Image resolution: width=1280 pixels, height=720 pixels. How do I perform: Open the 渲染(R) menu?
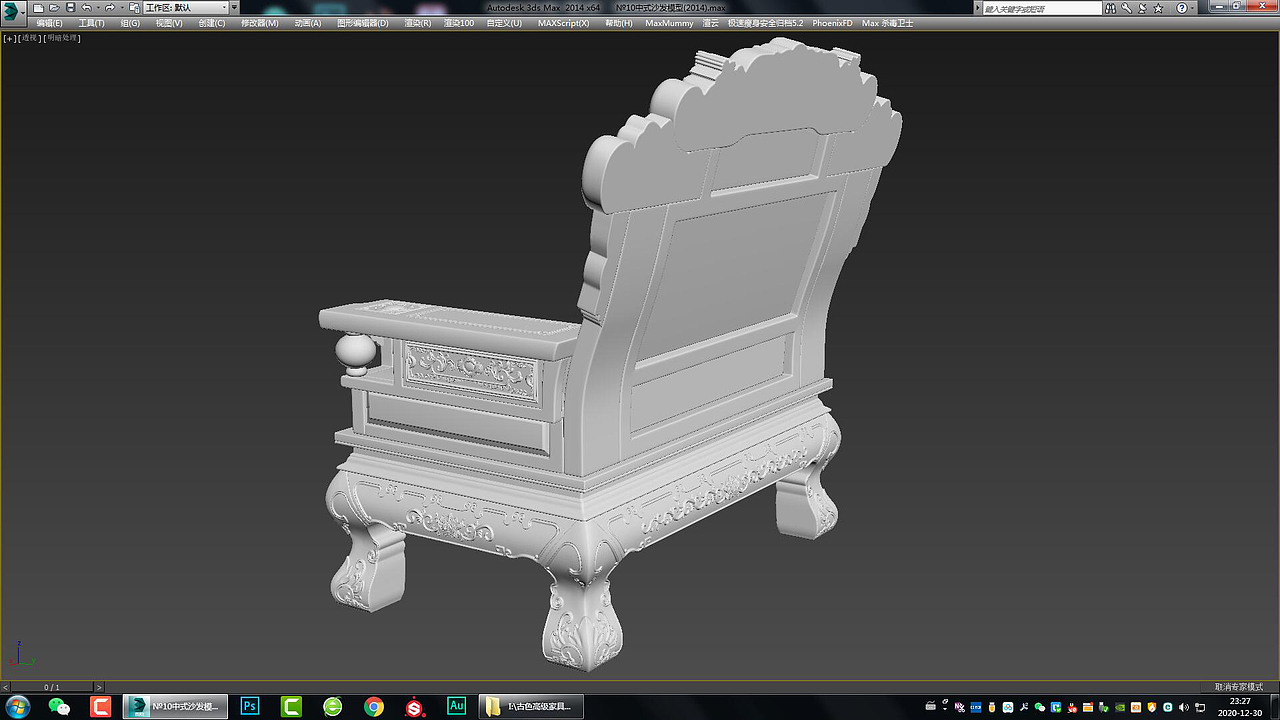point(418,23)
